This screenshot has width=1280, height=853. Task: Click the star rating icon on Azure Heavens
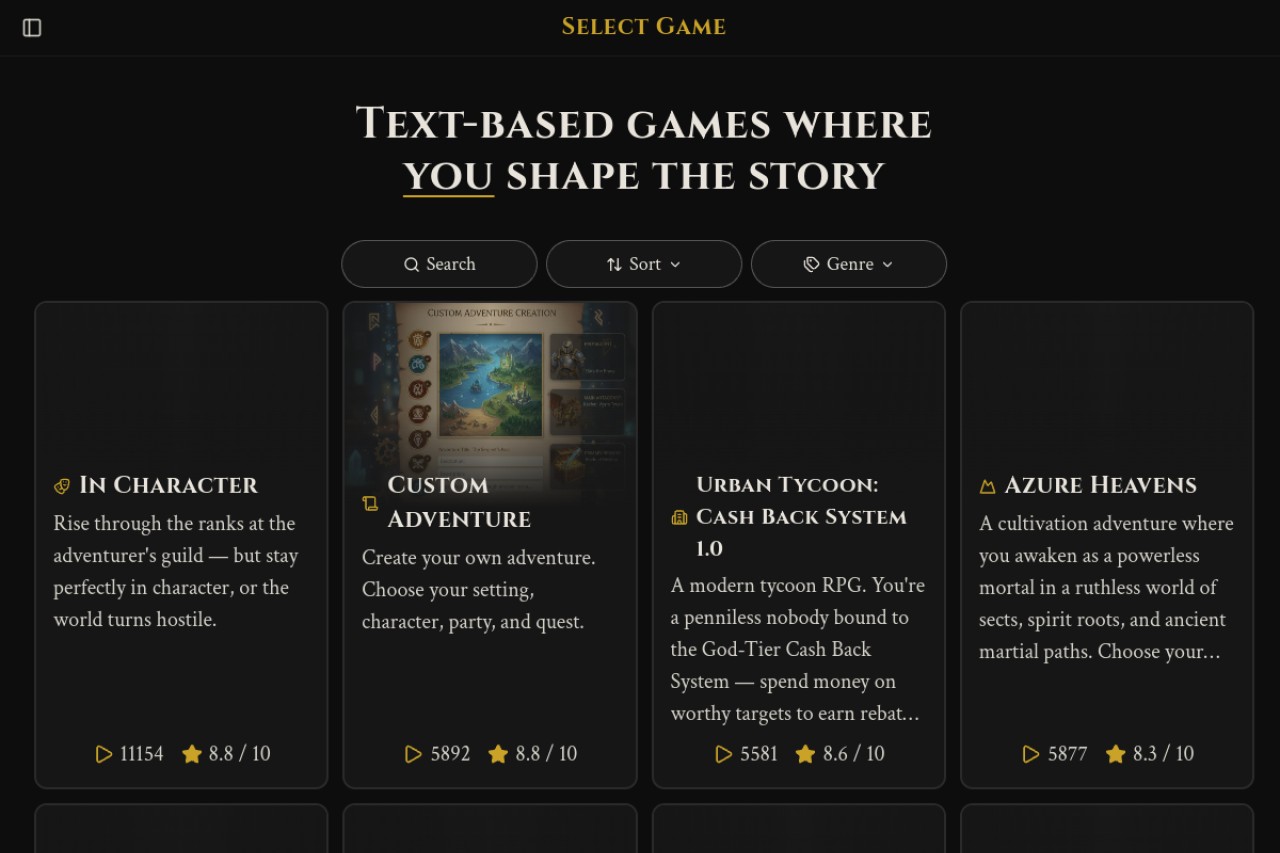(1116, 754)
